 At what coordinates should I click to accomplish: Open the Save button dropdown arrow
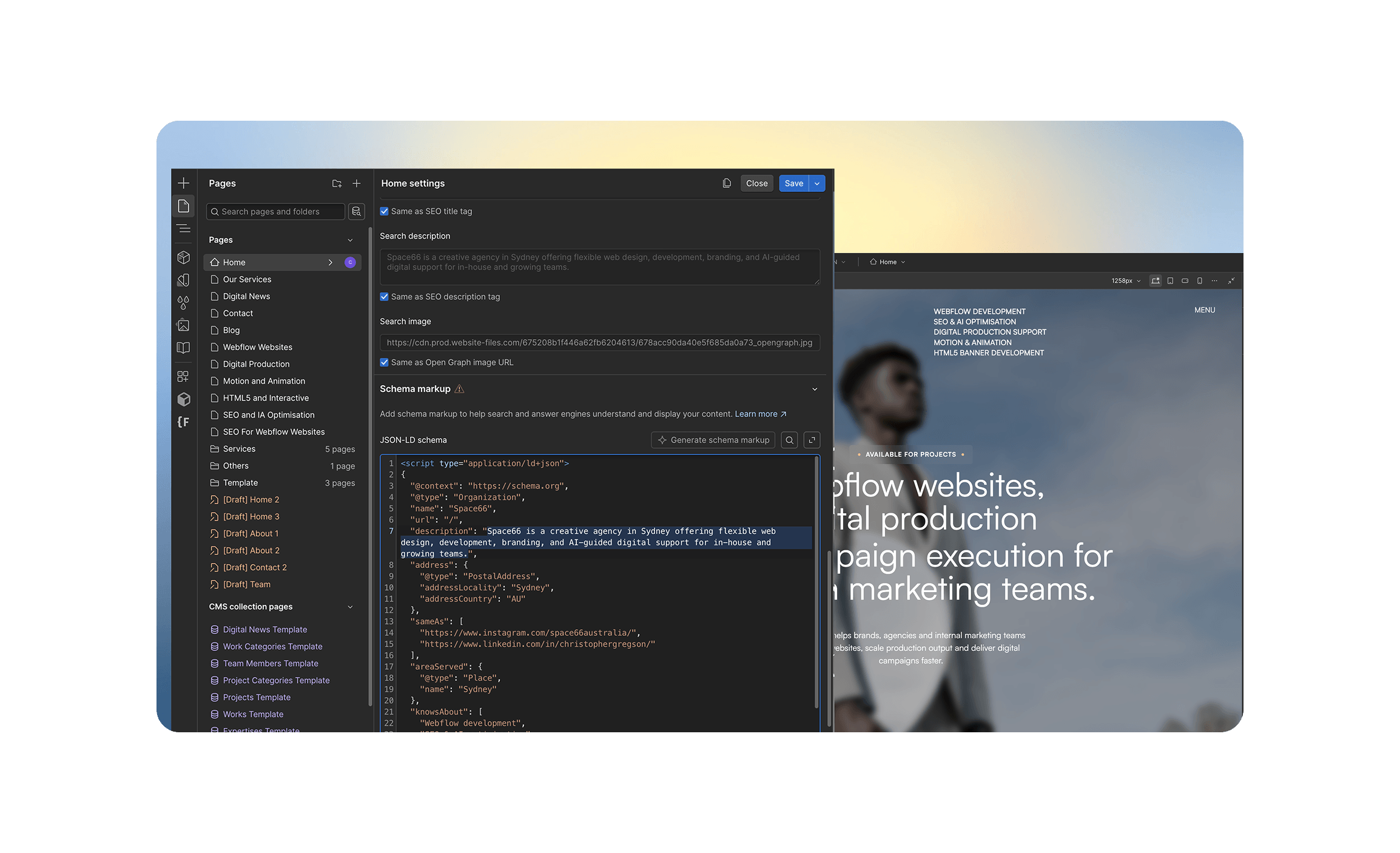(x=817, y=183)
